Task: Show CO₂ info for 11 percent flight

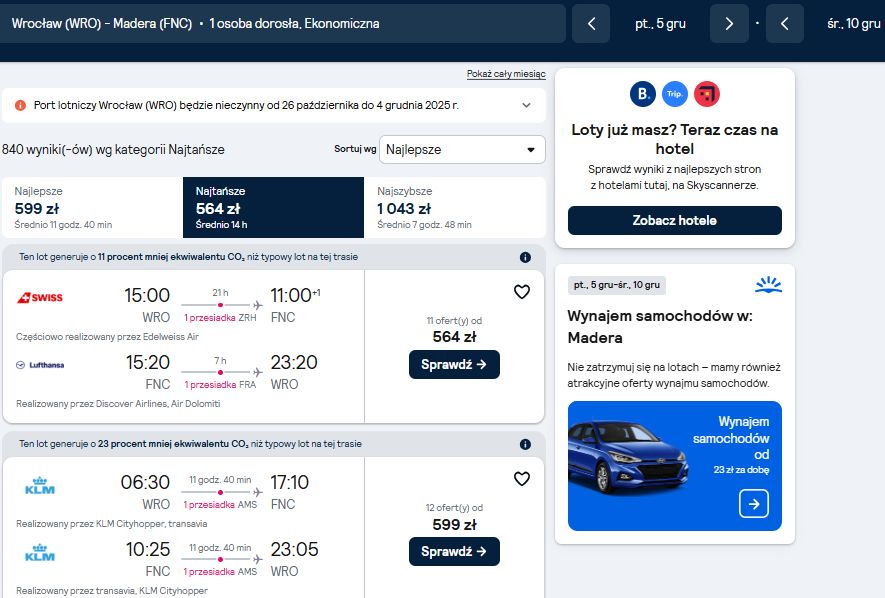Action: click(x=525, y=257)
